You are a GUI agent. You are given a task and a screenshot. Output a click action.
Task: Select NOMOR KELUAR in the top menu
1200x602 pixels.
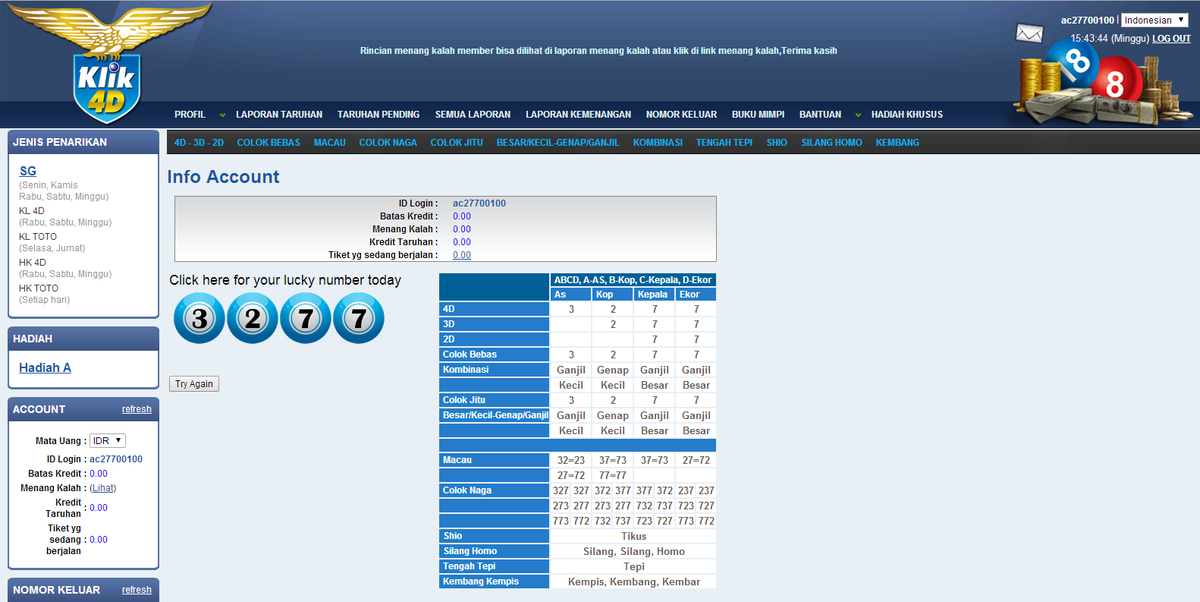[681, 115]
